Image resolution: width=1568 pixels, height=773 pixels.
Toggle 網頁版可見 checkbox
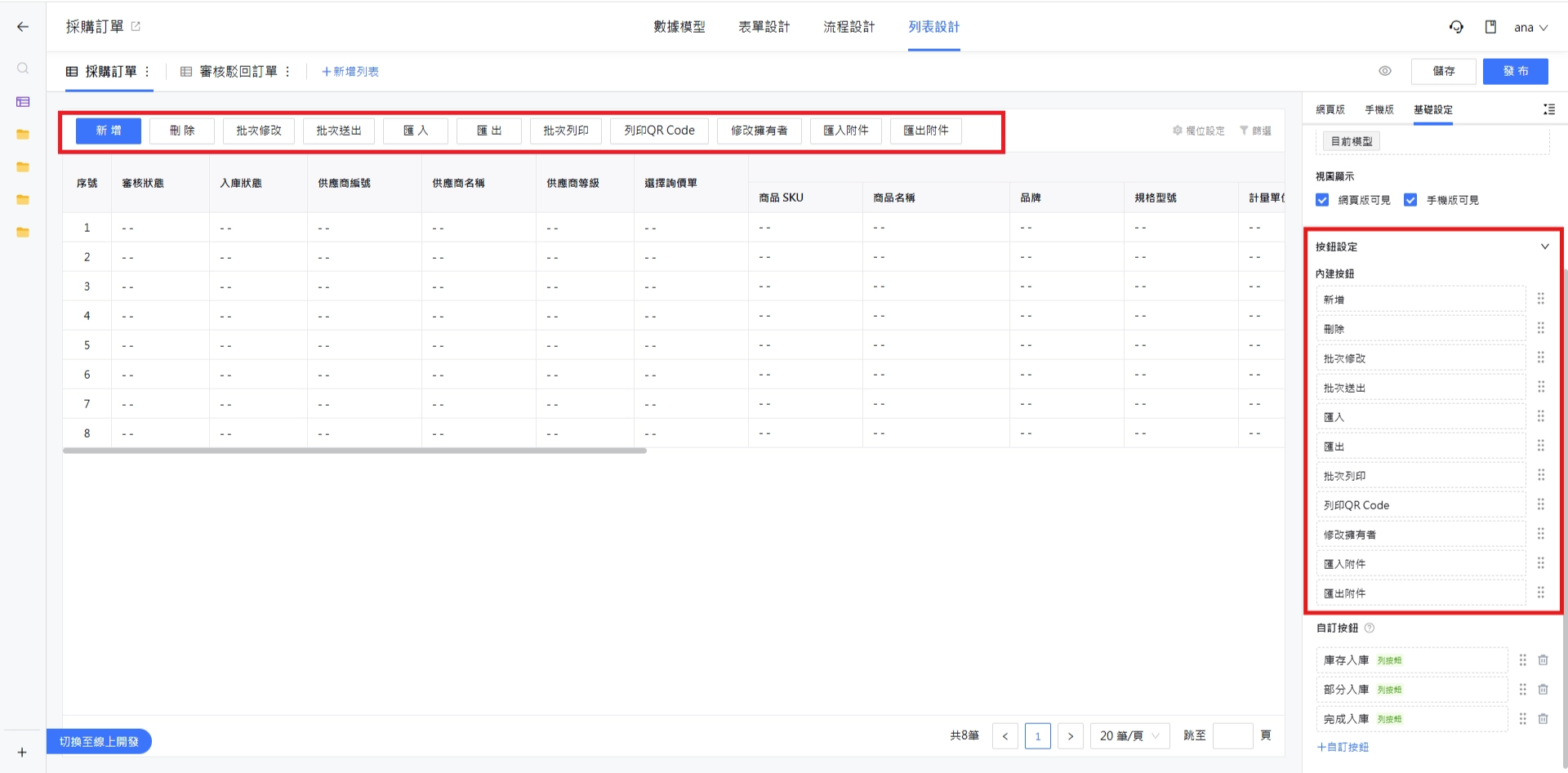tap(1322, 200)
